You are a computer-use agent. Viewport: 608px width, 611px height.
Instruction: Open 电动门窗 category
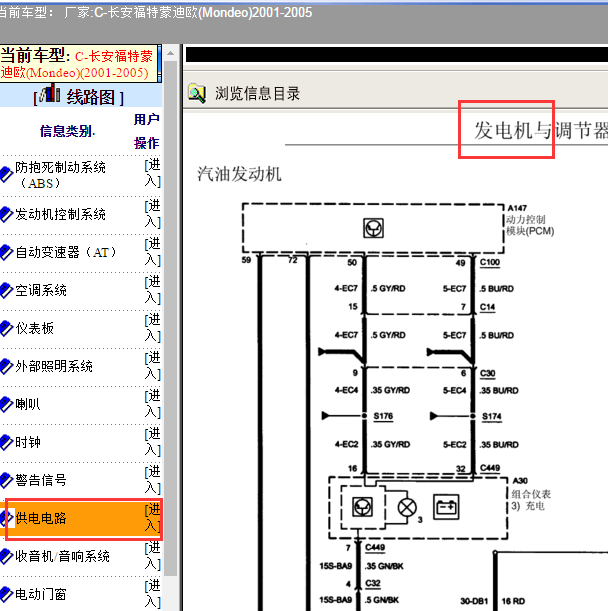coord(41,594)
